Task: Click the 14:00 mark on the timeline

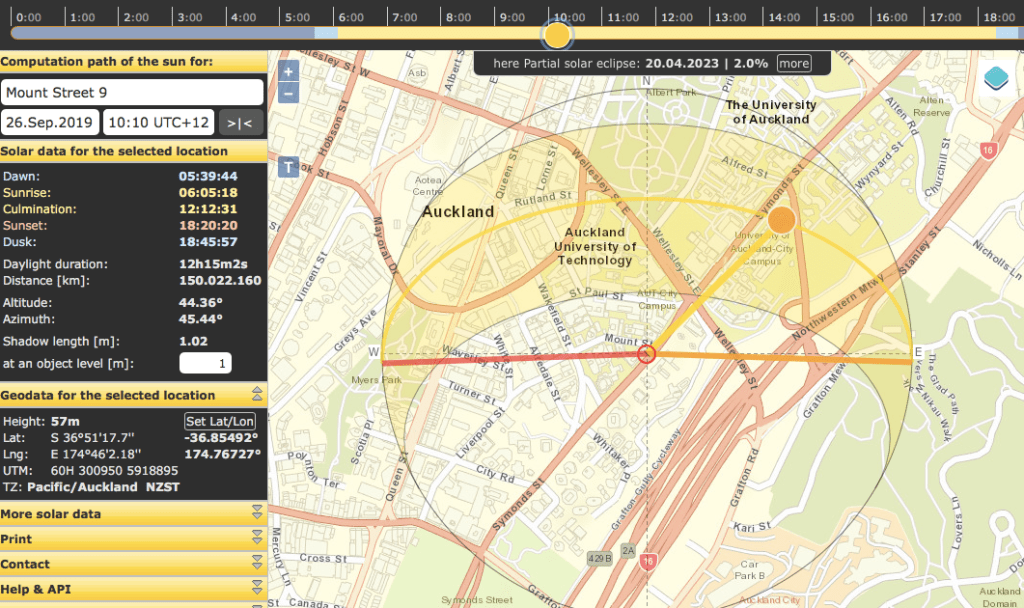Action: (784, 17)
